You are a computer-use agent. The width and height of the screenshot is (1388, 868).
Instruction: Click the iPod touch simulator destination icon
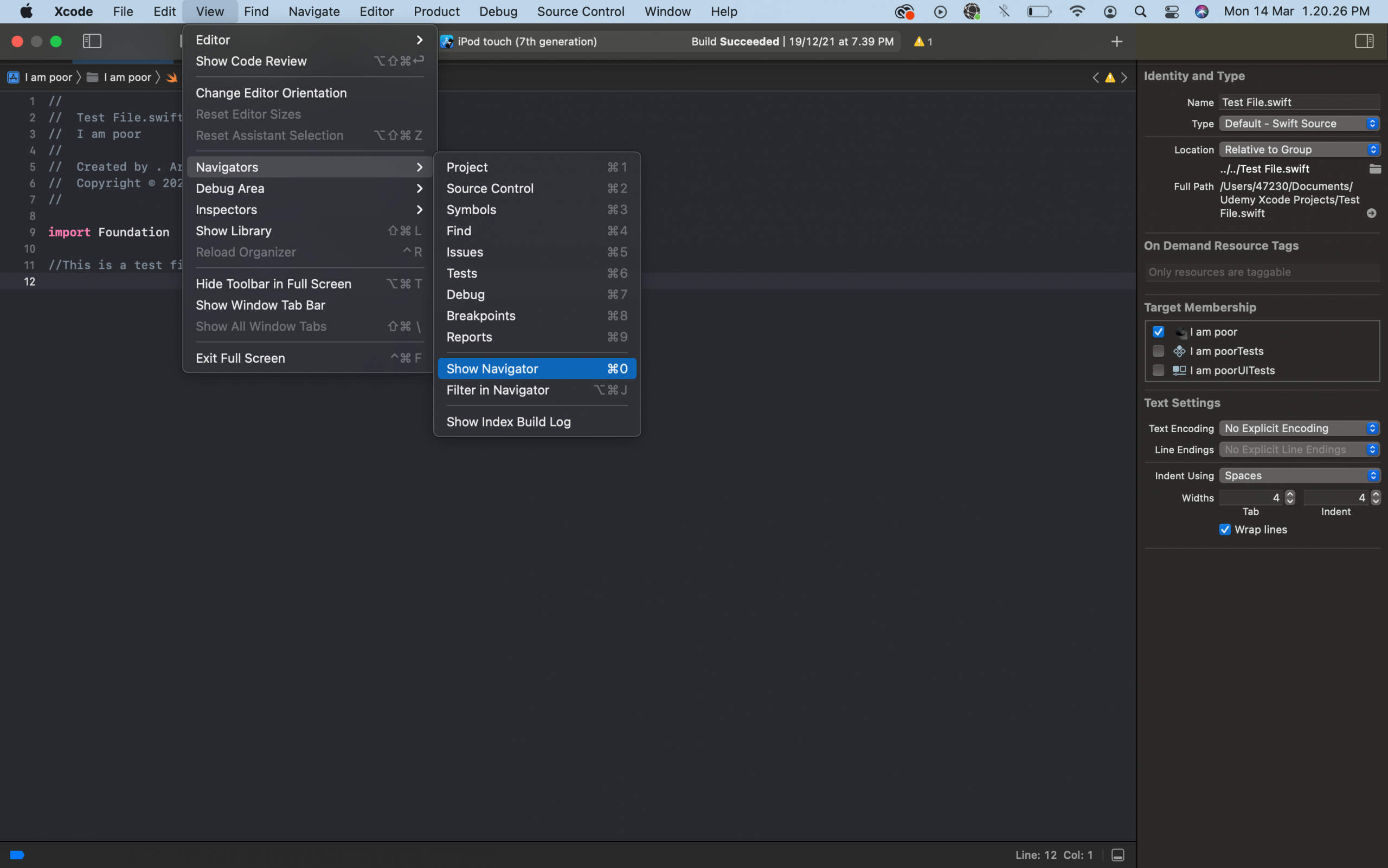447,41
